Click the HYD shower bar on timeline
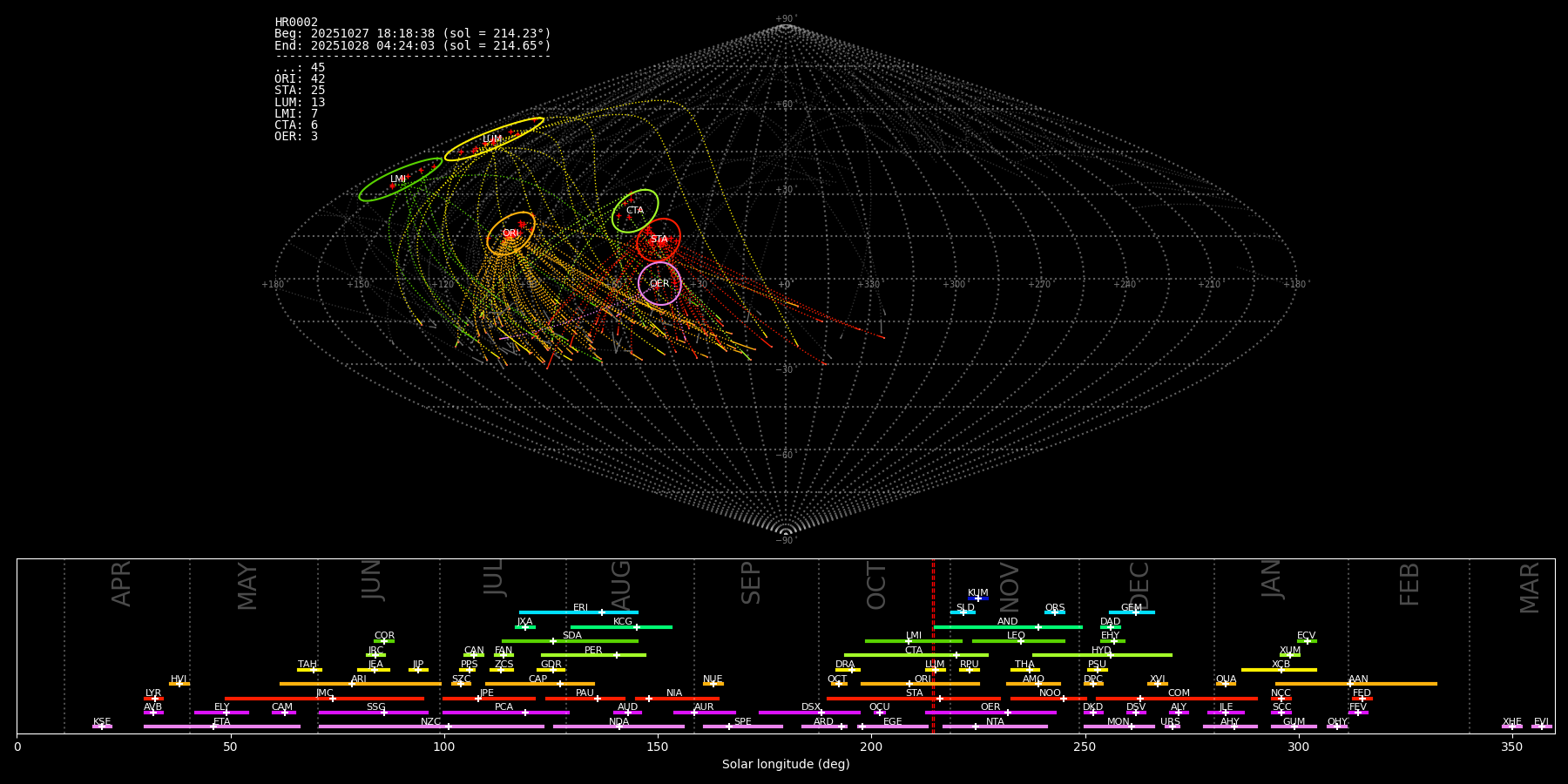 (x=1102, y=655)
